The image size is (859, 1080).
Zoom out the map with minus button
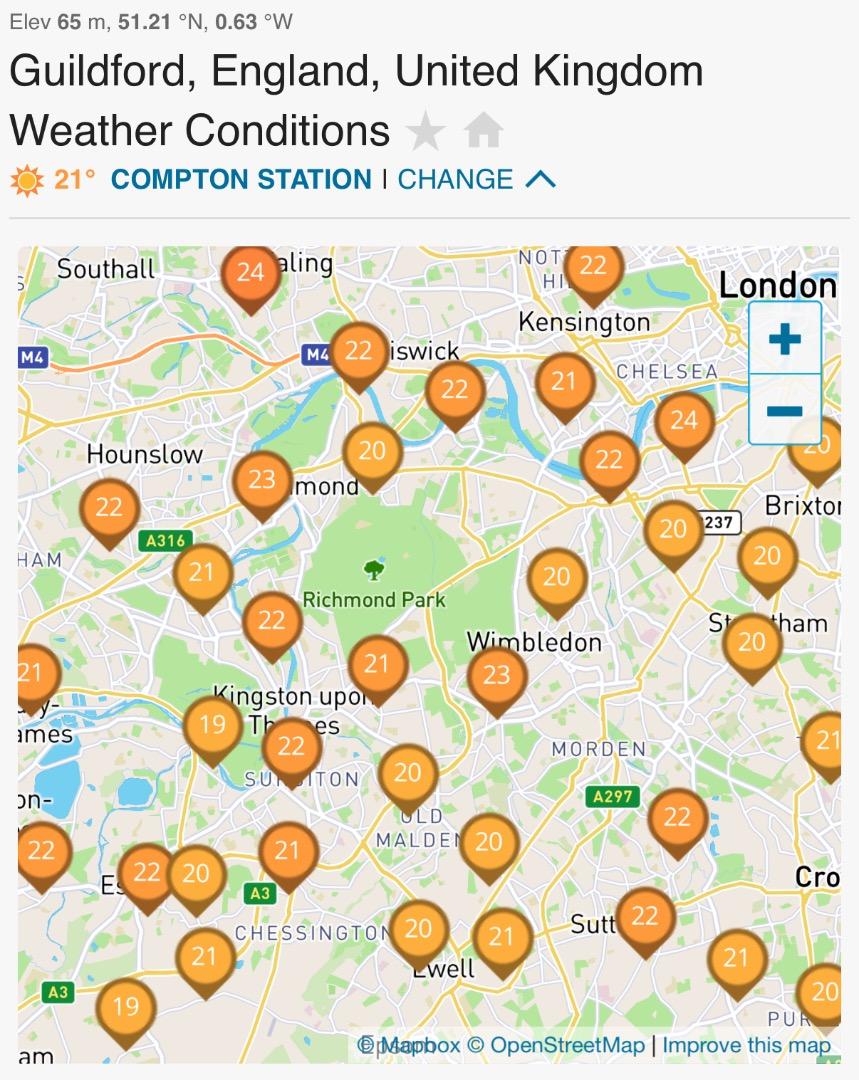(x=785, y=411)
